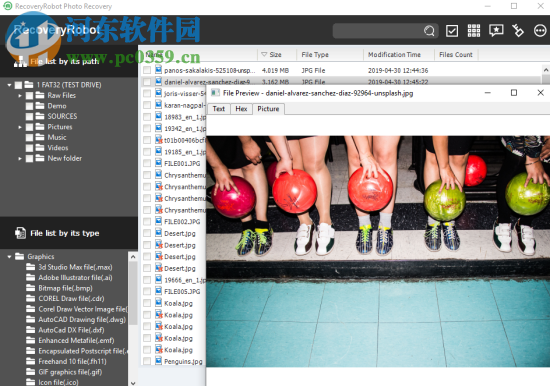Click the type list scrollbar down arrow
This screenshot has height=386, width=550.
133,382
